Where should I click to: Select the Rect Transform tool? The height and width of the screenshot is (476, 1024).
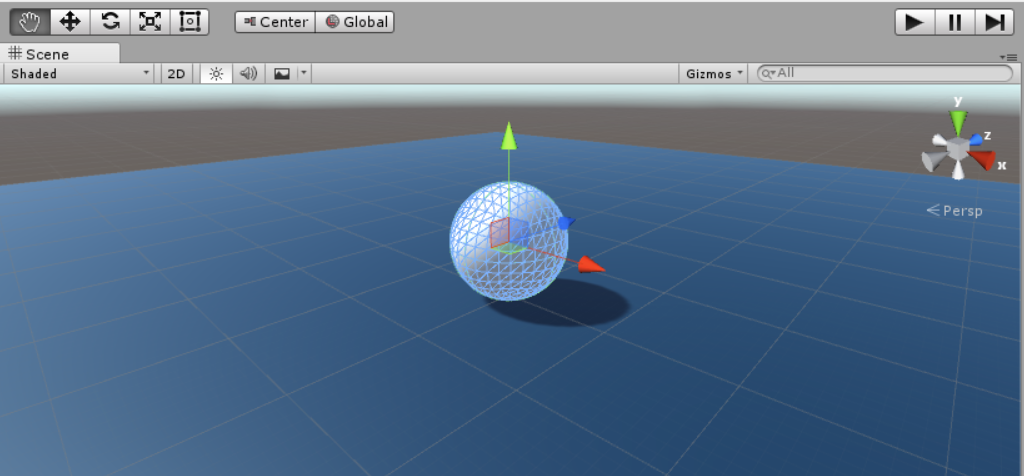[189, 22]
